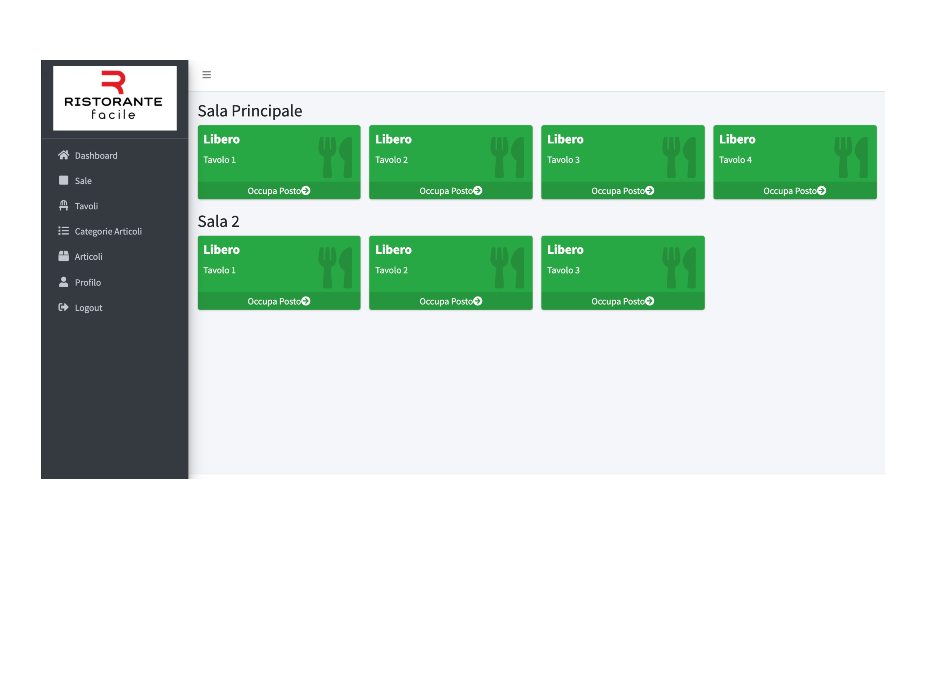Click the Sale square icon in sidebar
The height and width of the screenshot is (682, 925).
pos(64,181)
